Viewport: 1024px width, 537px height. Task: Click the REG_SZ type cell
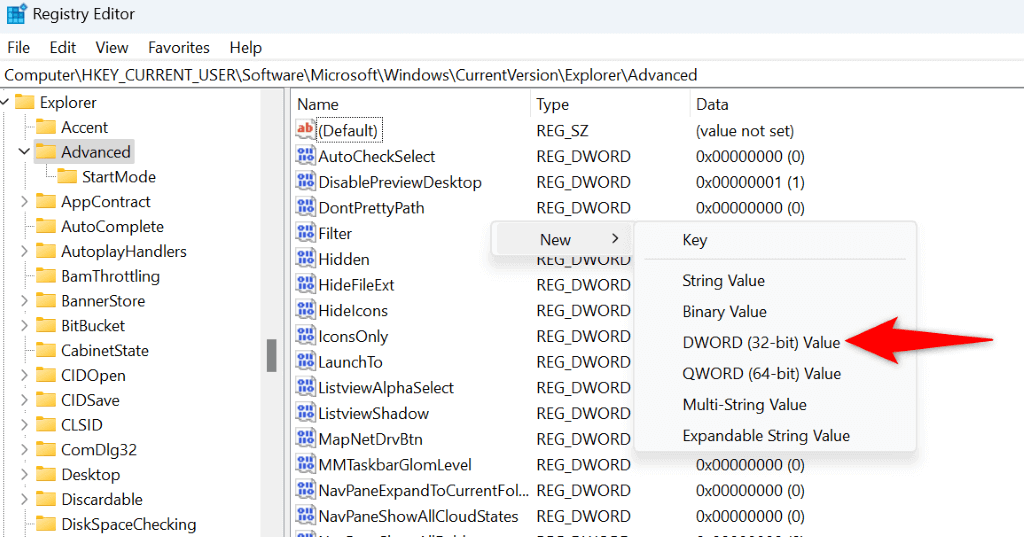(x=562, y=131)
